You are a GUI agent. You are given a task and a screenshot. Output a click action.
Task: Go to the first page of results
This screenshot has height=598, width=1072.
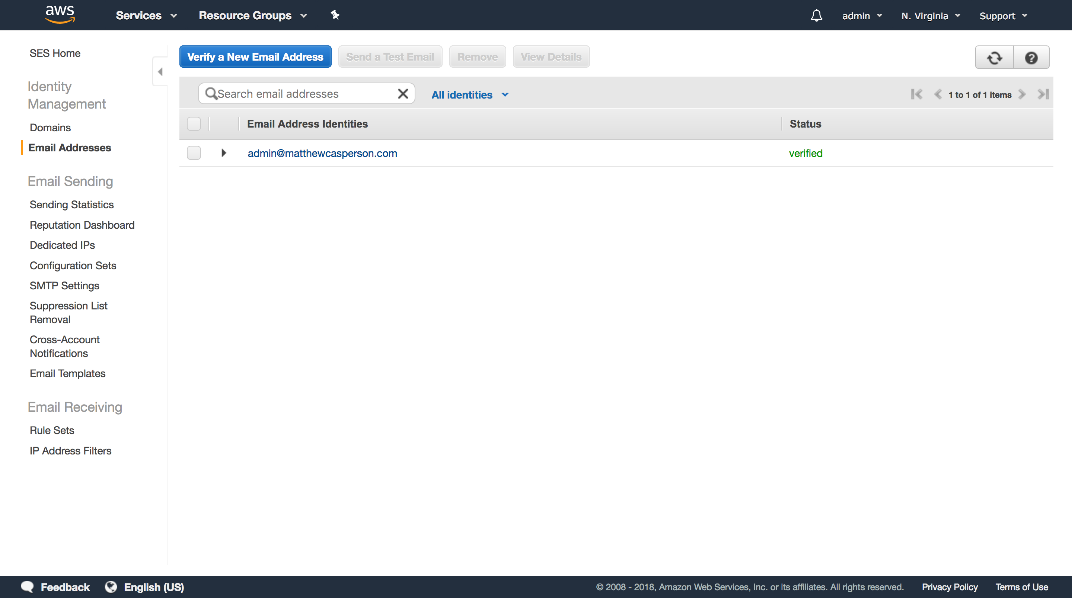tap(916, 95)
